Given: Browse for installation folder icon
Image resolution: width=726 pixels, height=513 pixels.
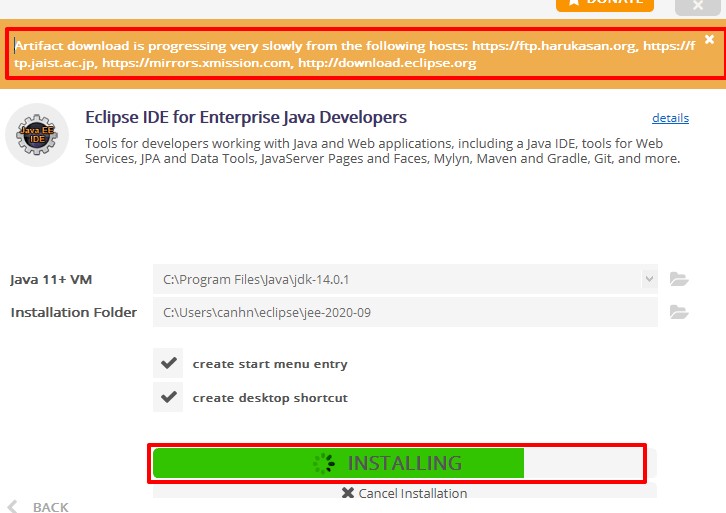Looking at the screenshot, I should point(679,313).
